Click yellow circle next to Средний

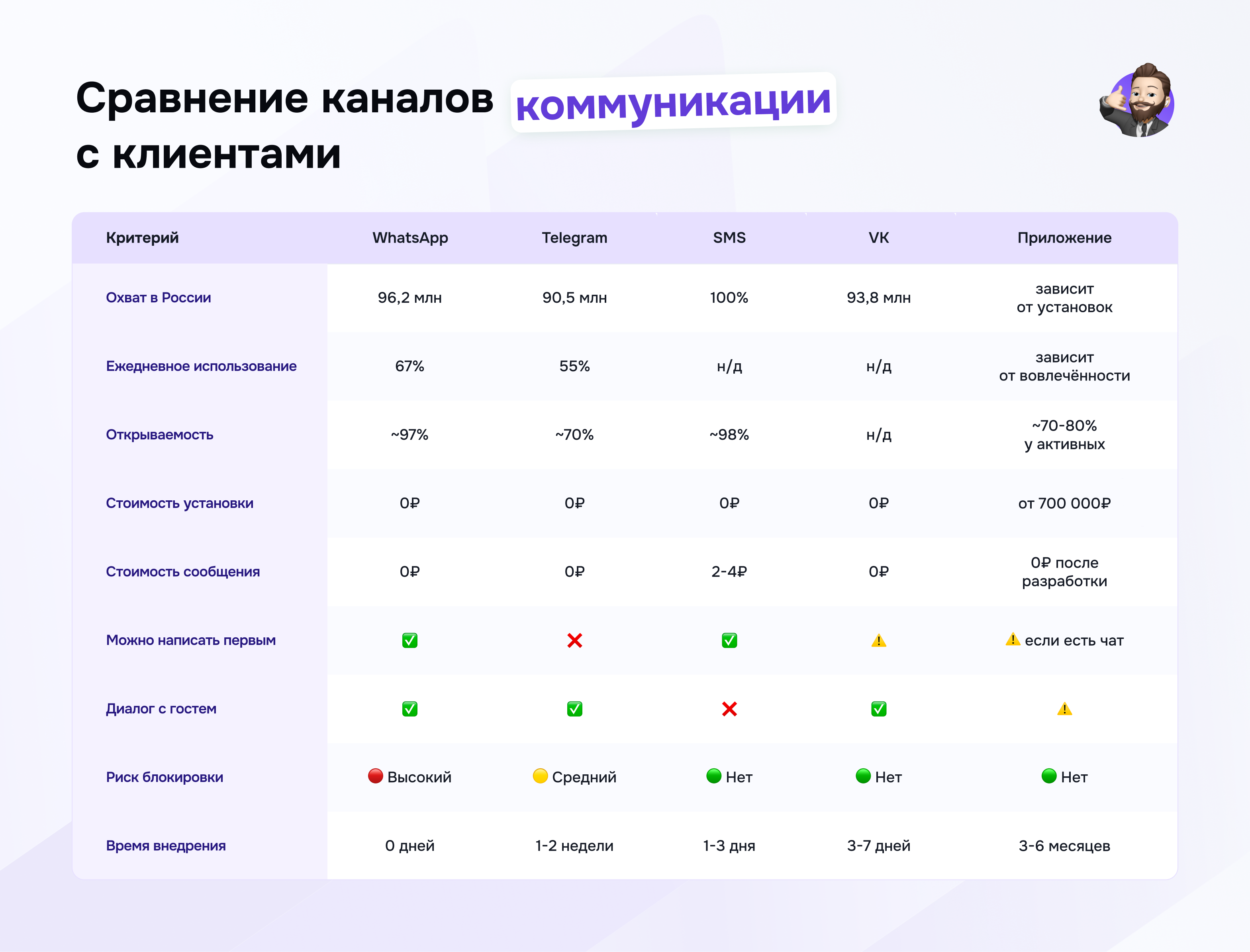540,776
